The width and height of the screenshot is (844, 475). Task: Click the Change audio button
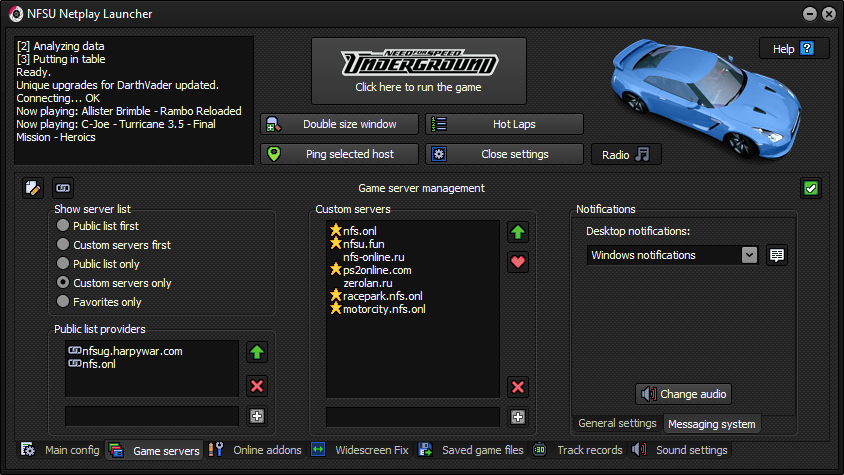pyautogui.click(x=683, y=394)
